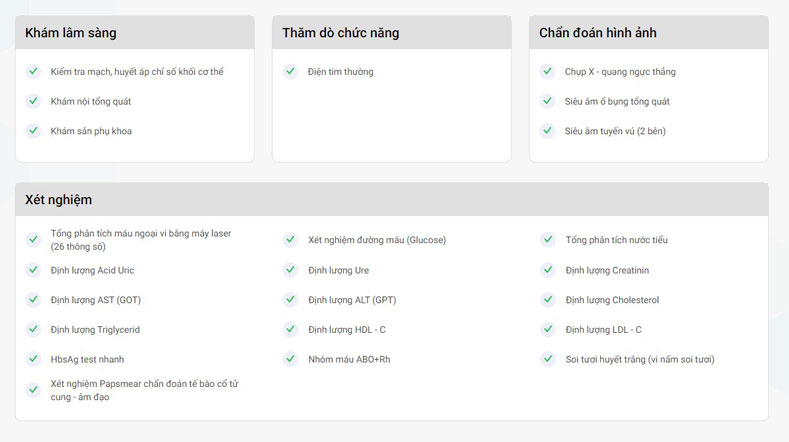789x442 pixels.
Task: Click checkmark next to Siêu âm tuyến vú
Action: tap(547, 131)
